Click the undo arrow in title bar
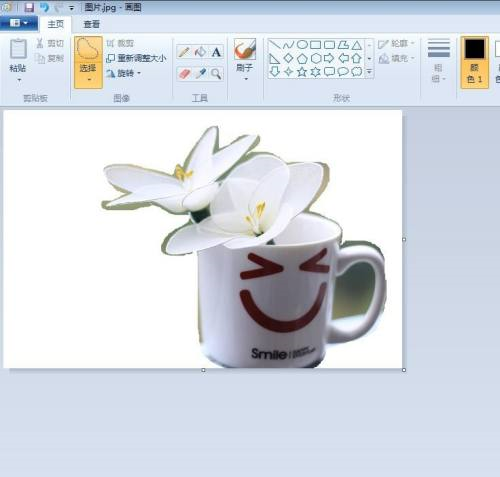The width and height of the screenshot is (500, 477). pyautogui.click(x=44, y=7)
